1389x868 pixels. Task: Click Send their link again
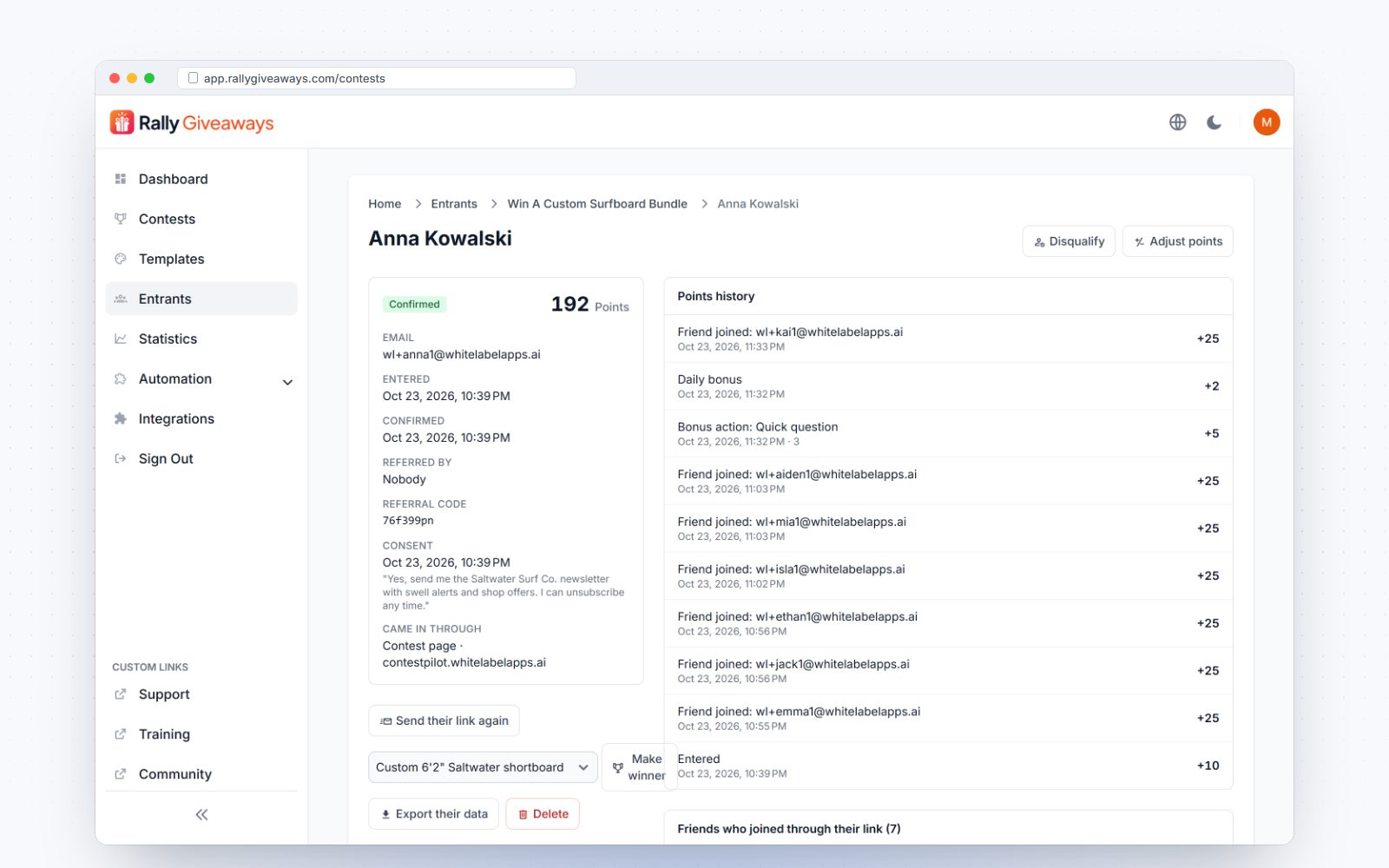(x=444, y=720)
